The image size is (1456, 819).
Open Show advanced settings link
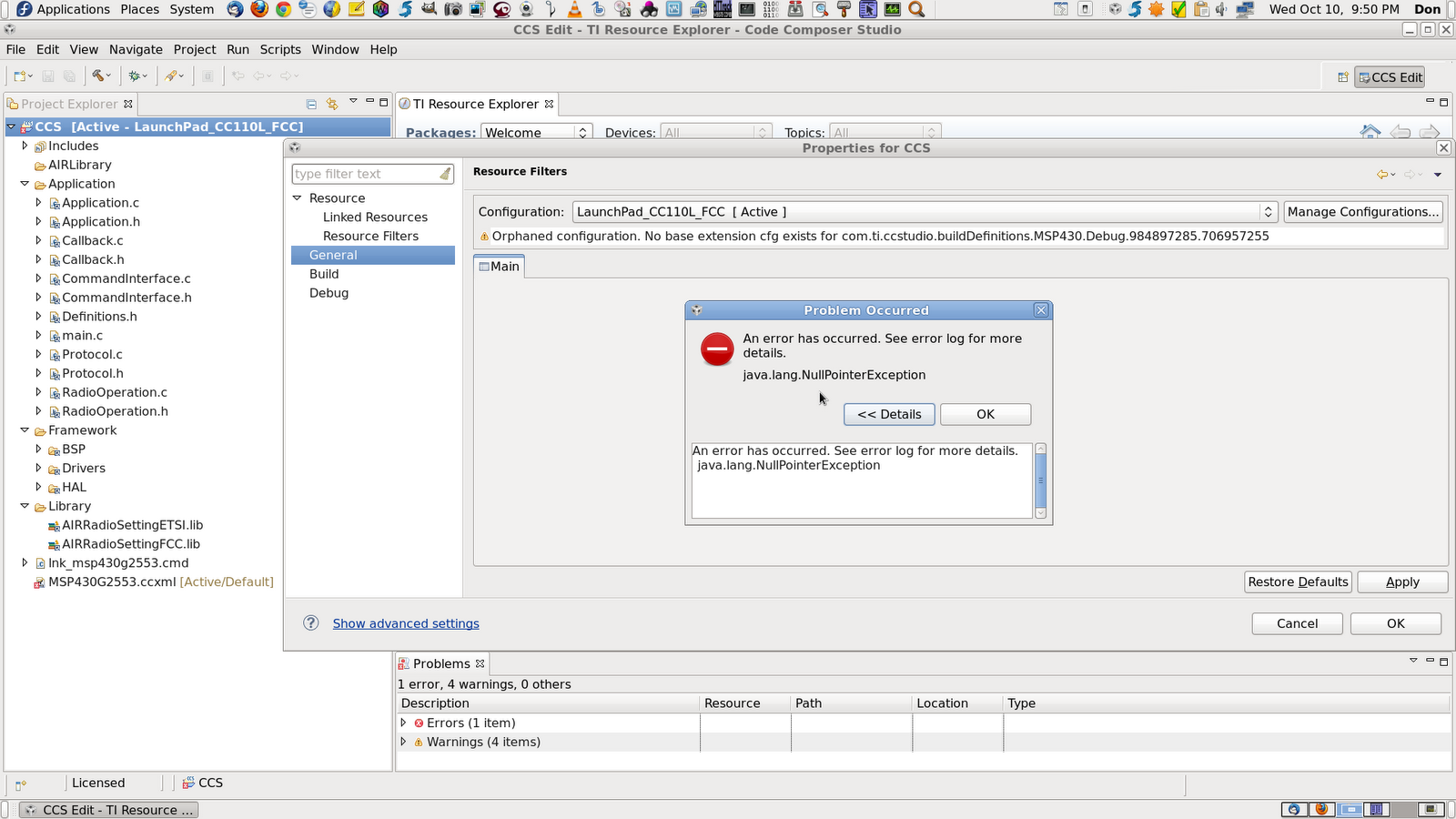tap(406, 623)
